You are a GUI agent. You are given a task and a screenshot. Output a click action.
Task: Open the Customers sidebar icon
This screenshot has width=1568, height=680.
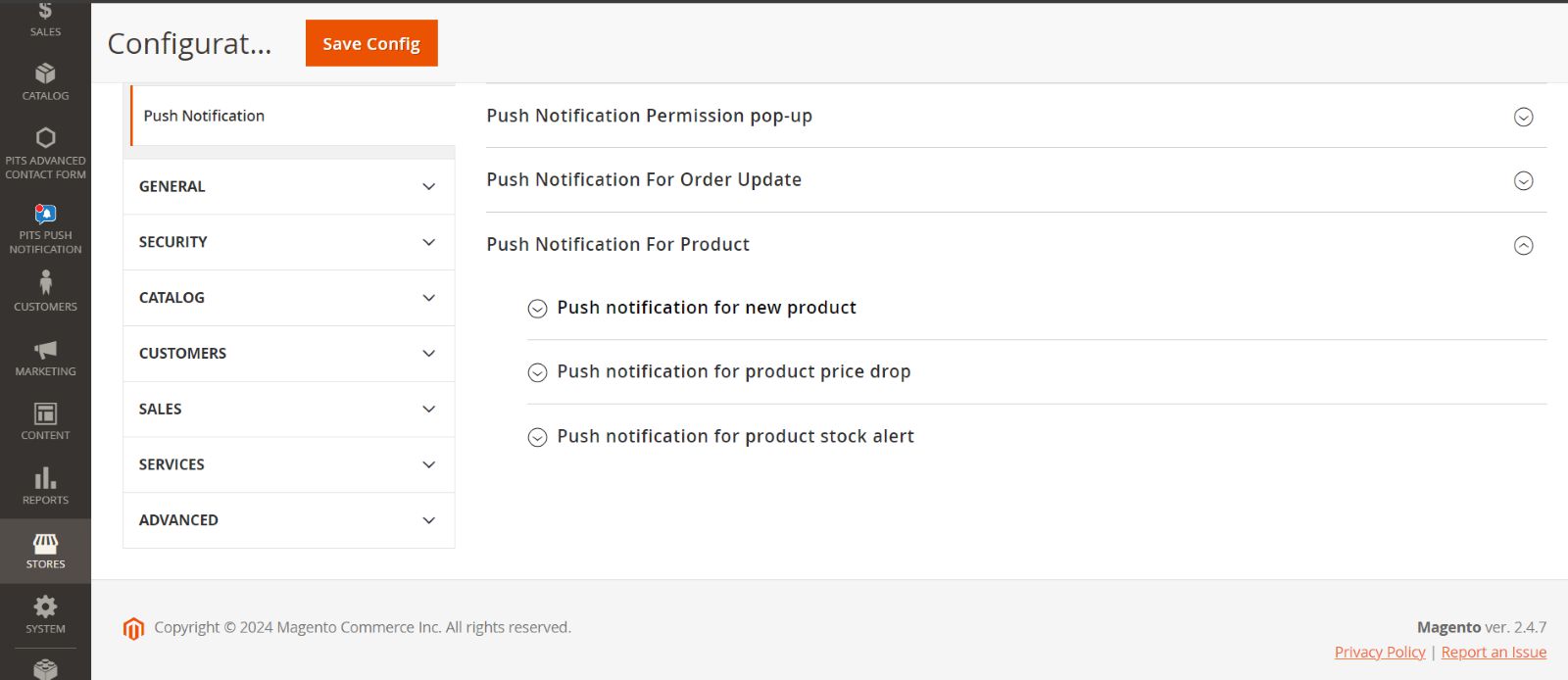(x=45, y=282)
